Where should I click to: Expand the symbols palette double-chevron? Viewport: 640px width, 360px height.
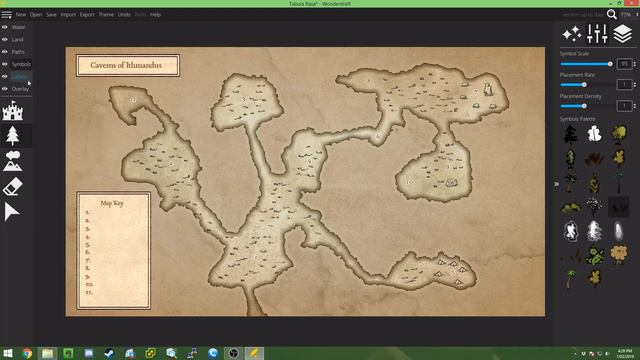[556, 184]
